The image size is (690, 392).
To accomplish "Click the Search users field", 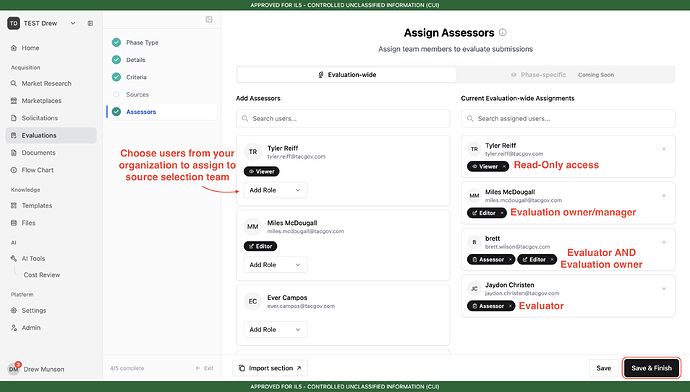I will pos(343,119).
